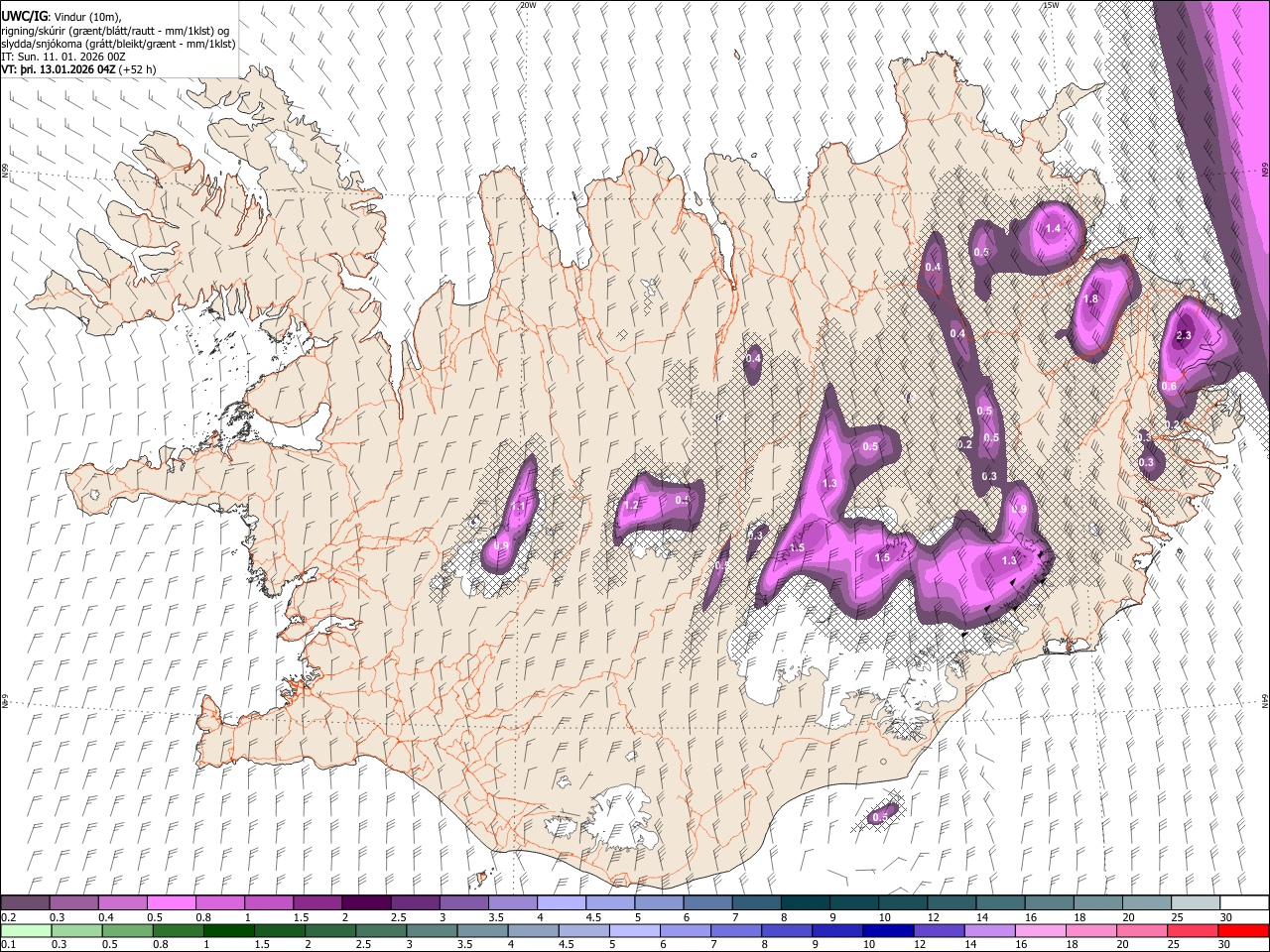
Task: Click the 0.1 label in the rain legend
Action: [x=6, y=944]
